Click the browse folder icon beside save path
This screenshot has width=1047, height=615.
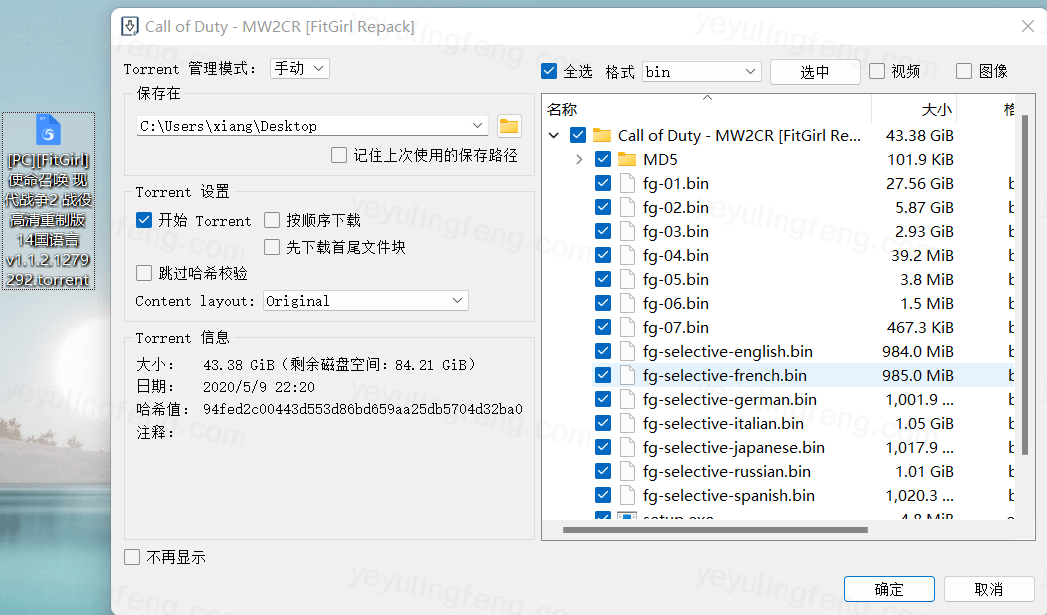(x=509, y=126)
